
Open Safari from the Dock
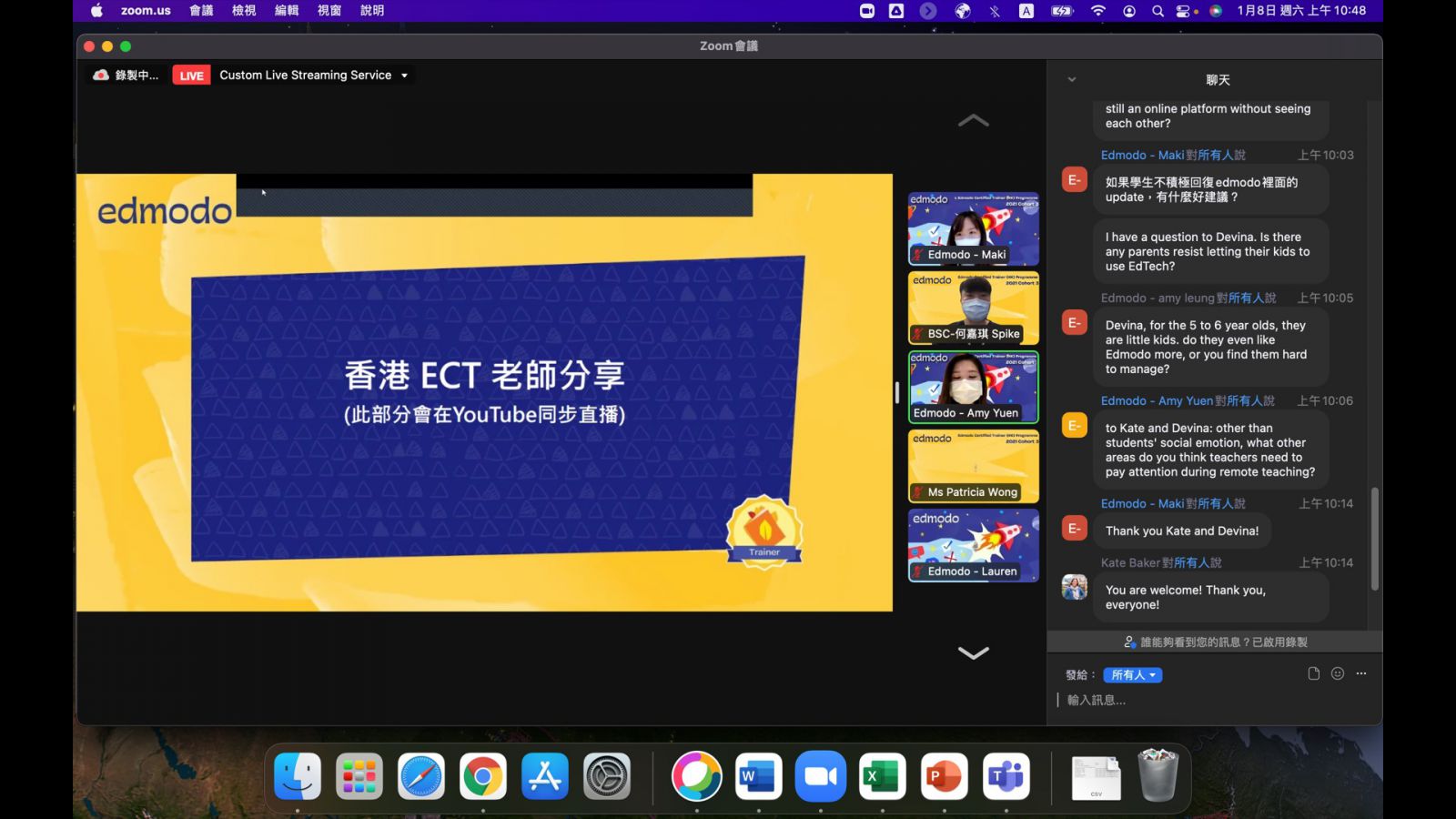coord(421,776)
